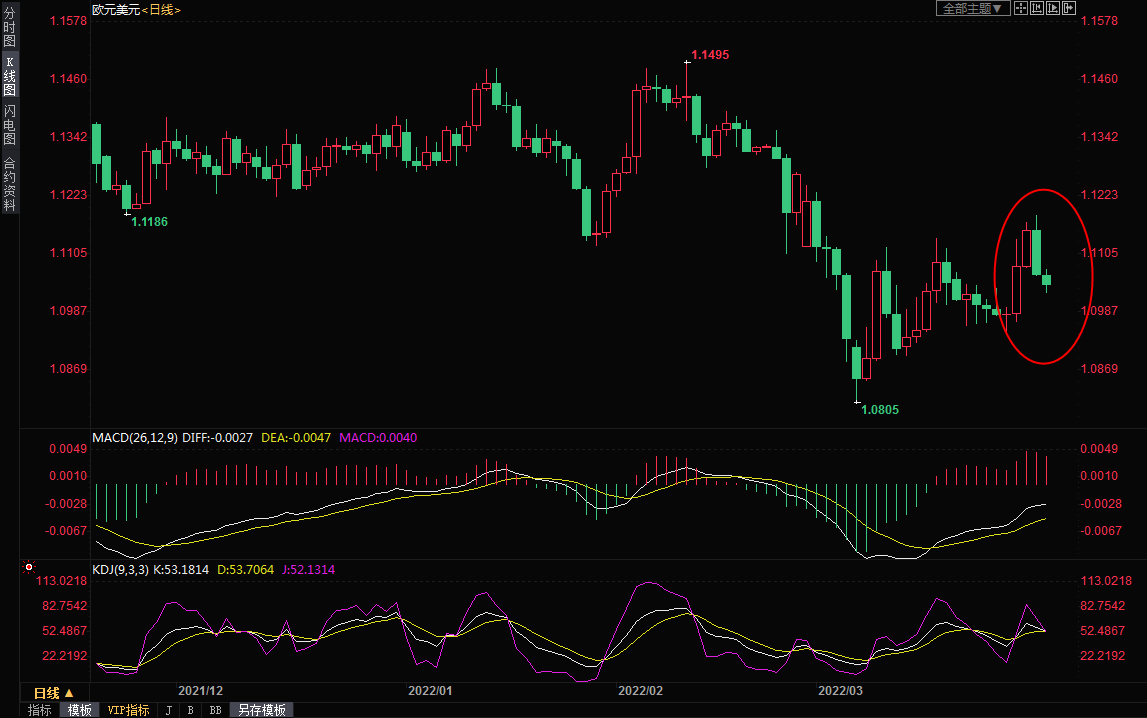Select the 指标 bottom tab
This screenshot has height=718, width=1147.
(x=40, y=710)
